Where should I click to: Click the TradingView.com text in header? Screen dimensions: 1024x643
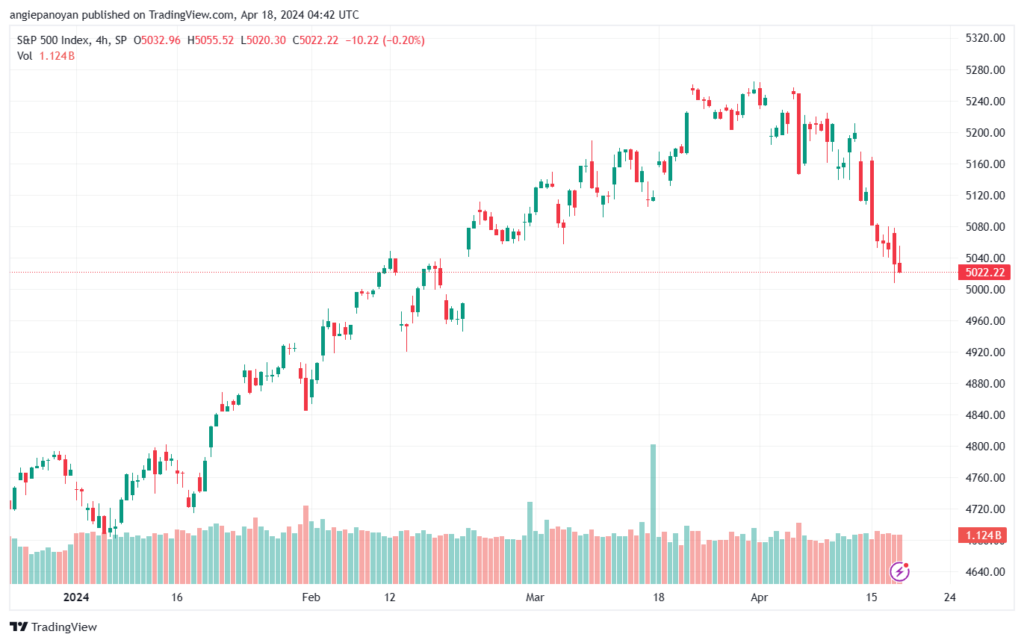(191, 14)
